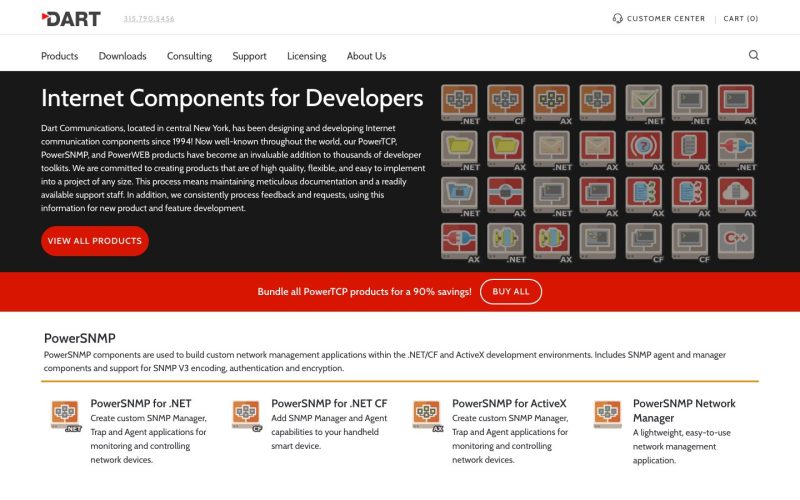The image size is (800, 500).
Task: Open the gray stacked windows CF icon
Action: 644,241
